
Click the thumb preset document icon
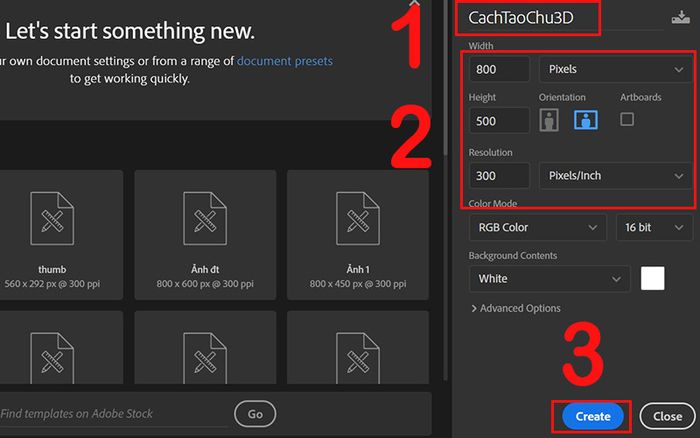tap(52, 218)
